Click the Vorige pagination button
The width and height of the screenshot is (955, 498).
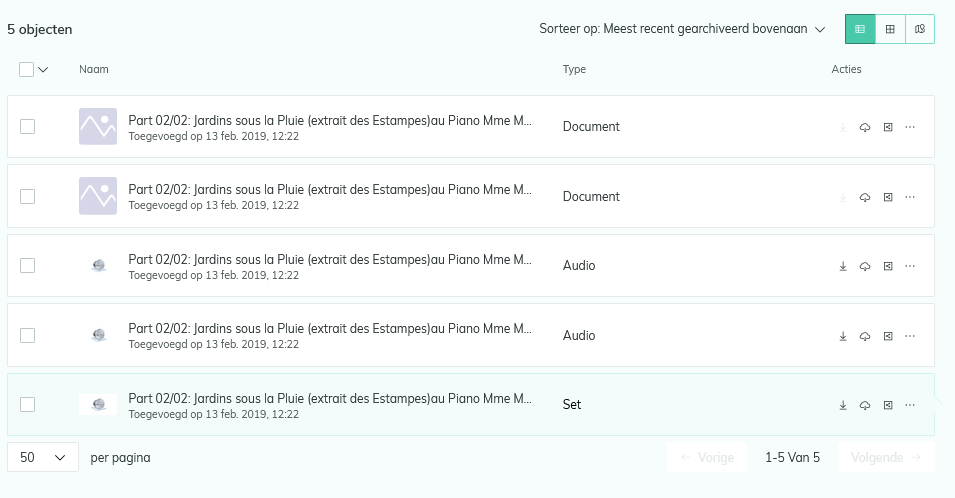tap(707, 457)
